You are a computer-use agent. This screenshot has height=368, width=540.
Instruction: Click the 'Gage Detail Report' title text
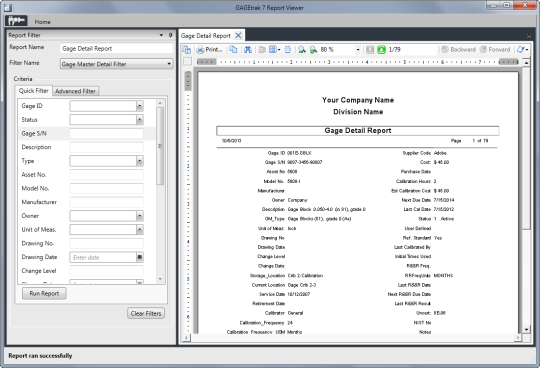point(358,130)
